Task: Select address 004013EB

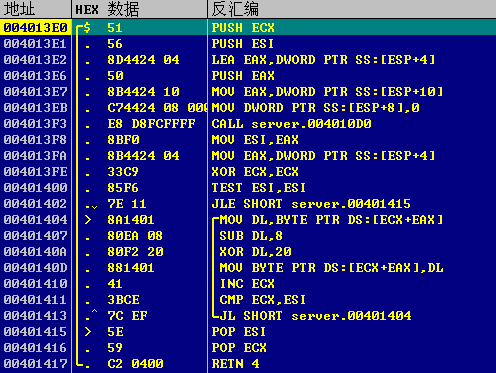Action: pos(35,108)
